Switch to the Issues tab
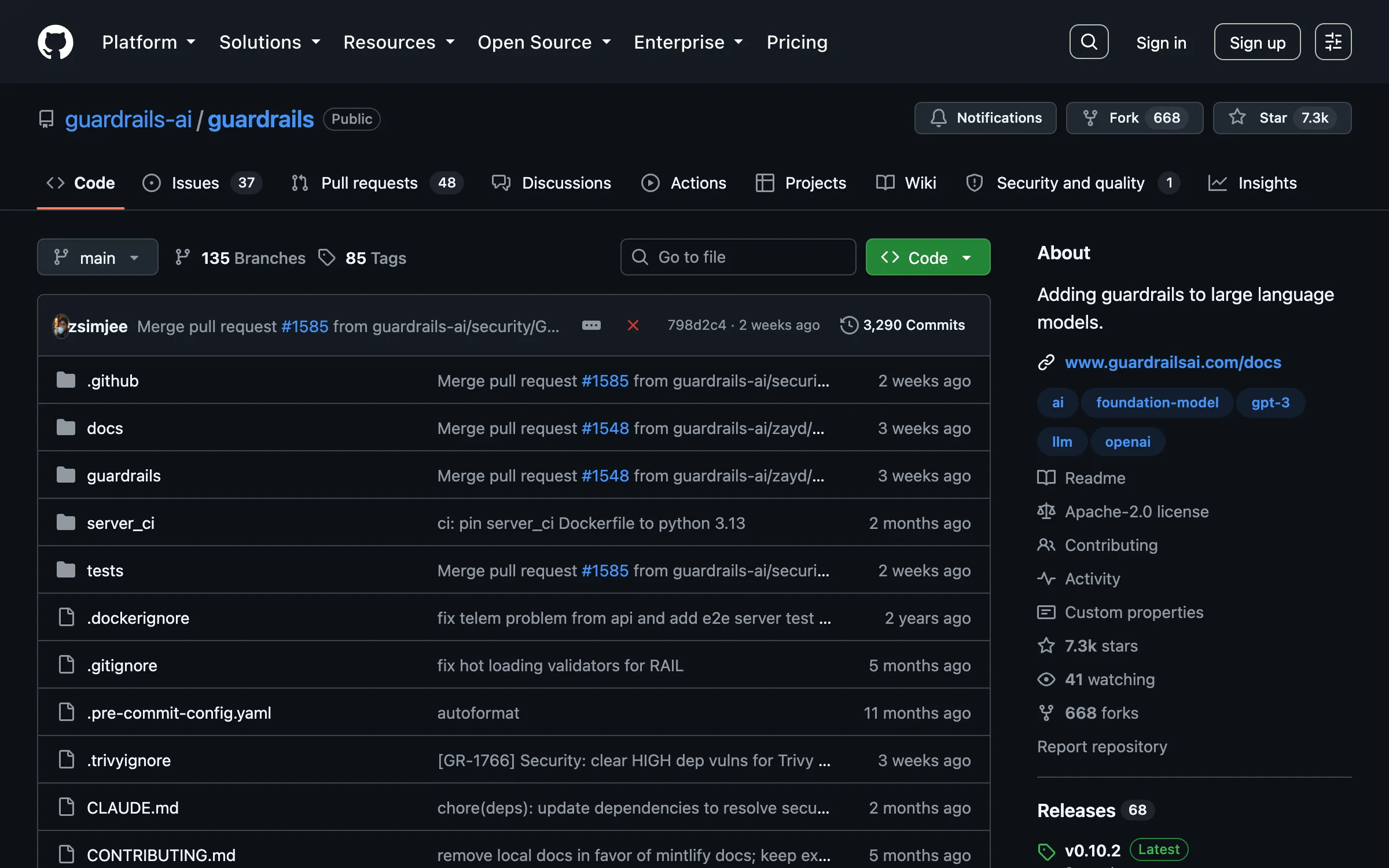Viewport: 1389px width, 868px height. point(202,183)
